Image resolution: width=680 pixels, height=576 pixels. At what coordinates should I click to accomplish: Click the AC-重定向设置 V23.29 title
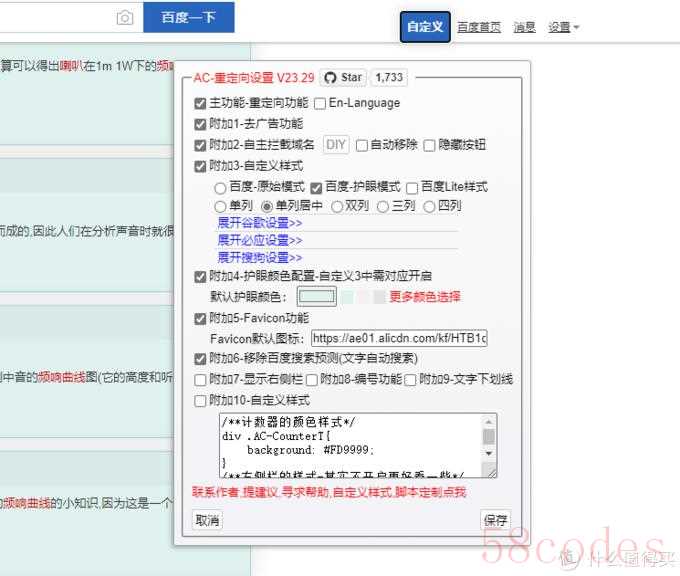click(254, 78)
